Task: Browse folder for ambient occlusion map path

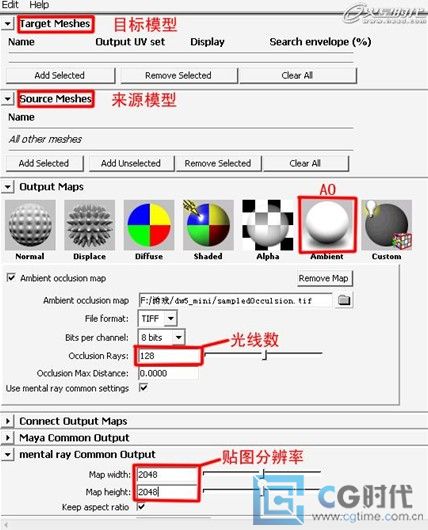Action: click(x=344, y=300)
